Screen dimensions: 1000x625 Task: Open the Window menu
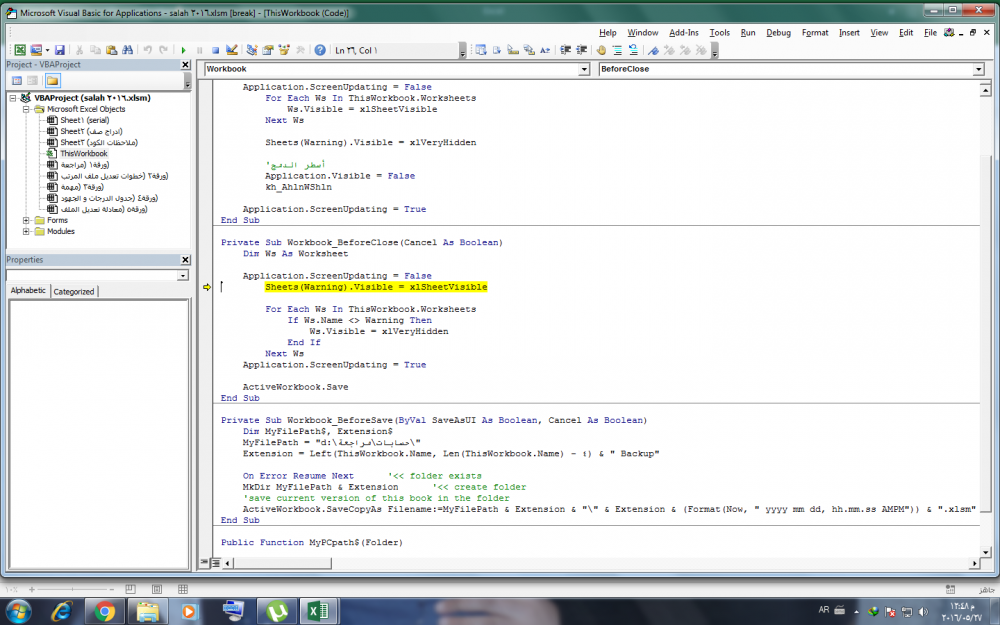click(643, 33)
